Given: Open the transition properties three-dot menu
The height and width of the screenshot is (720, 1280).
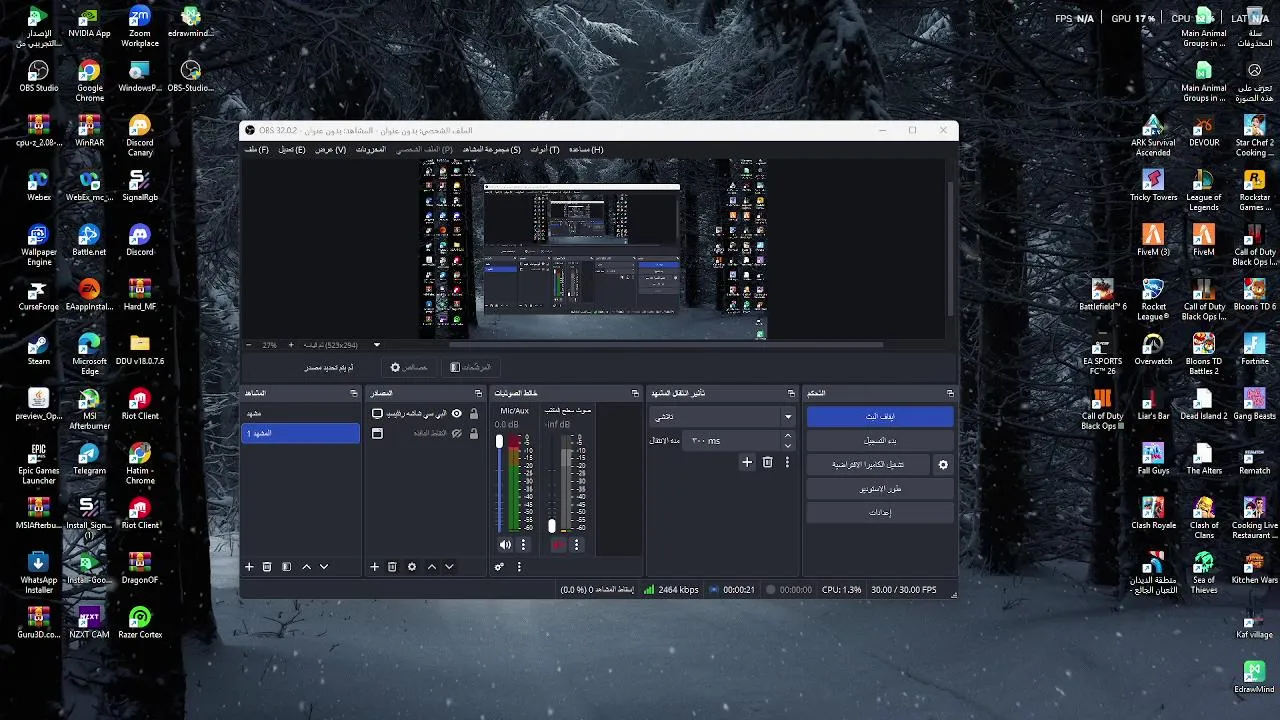Looking at the screenshot, I should point(787,462).
